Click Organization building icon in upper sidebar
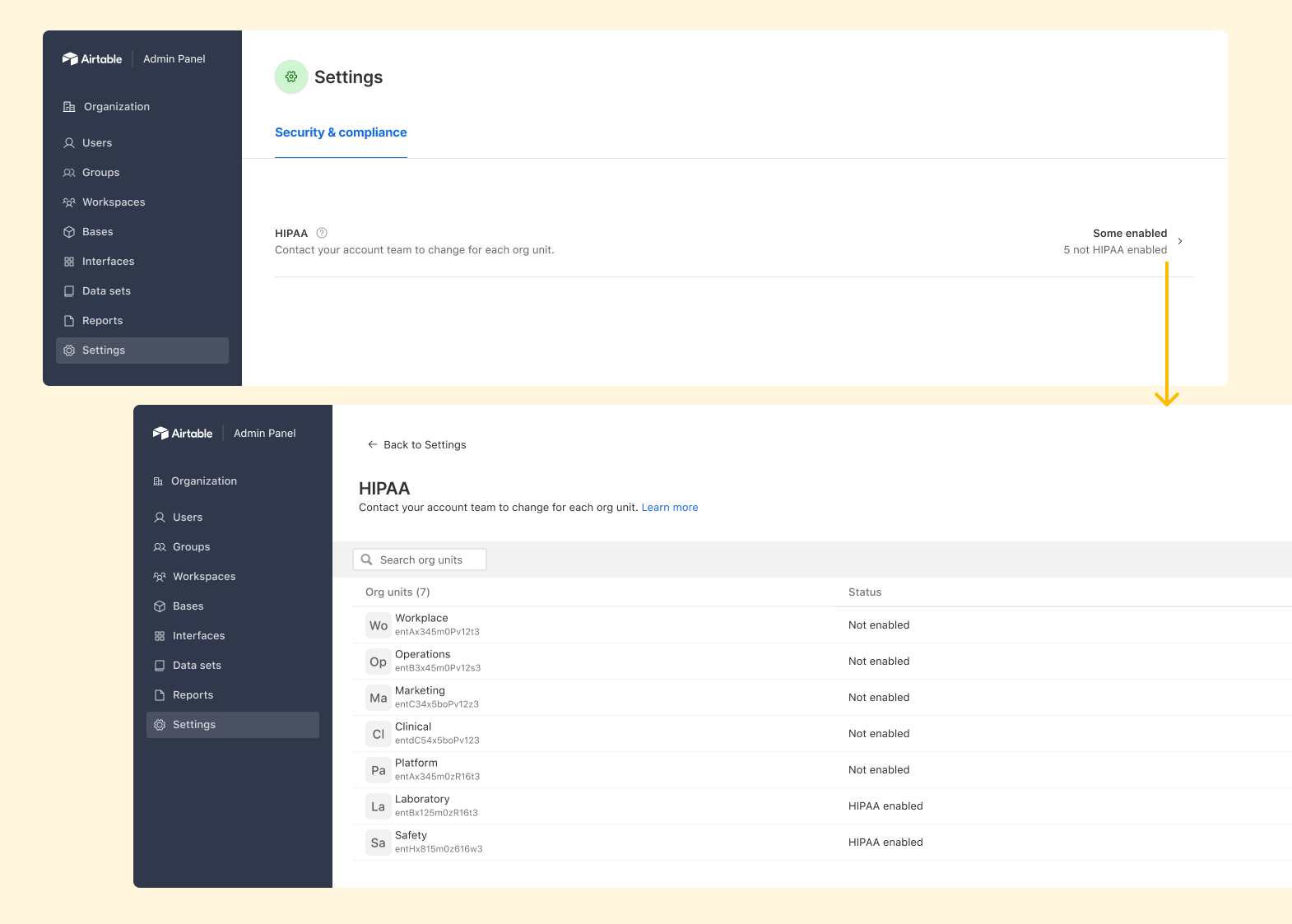Viewport: 1292px width, 924px height. tap(69, 107)
